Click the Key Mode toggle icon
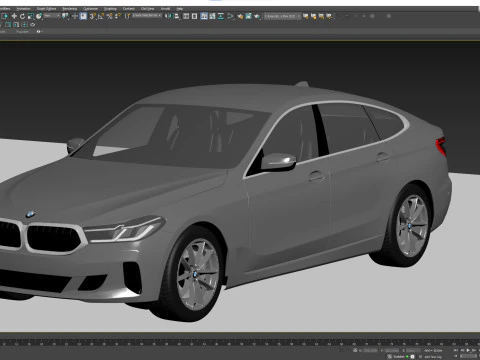 (456, 356)
